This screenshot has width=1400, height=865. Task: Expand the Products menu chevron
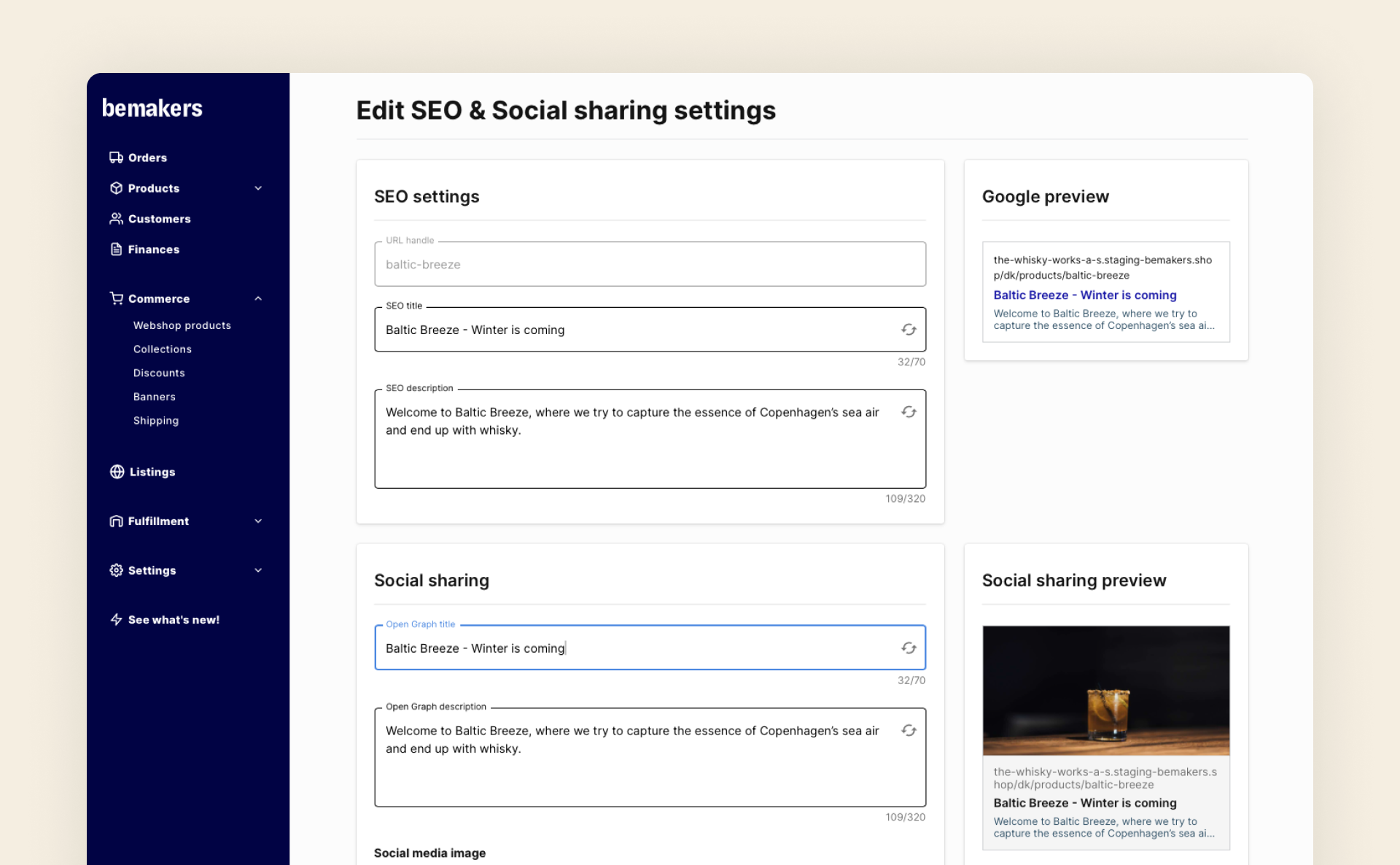tap(258, 188)
